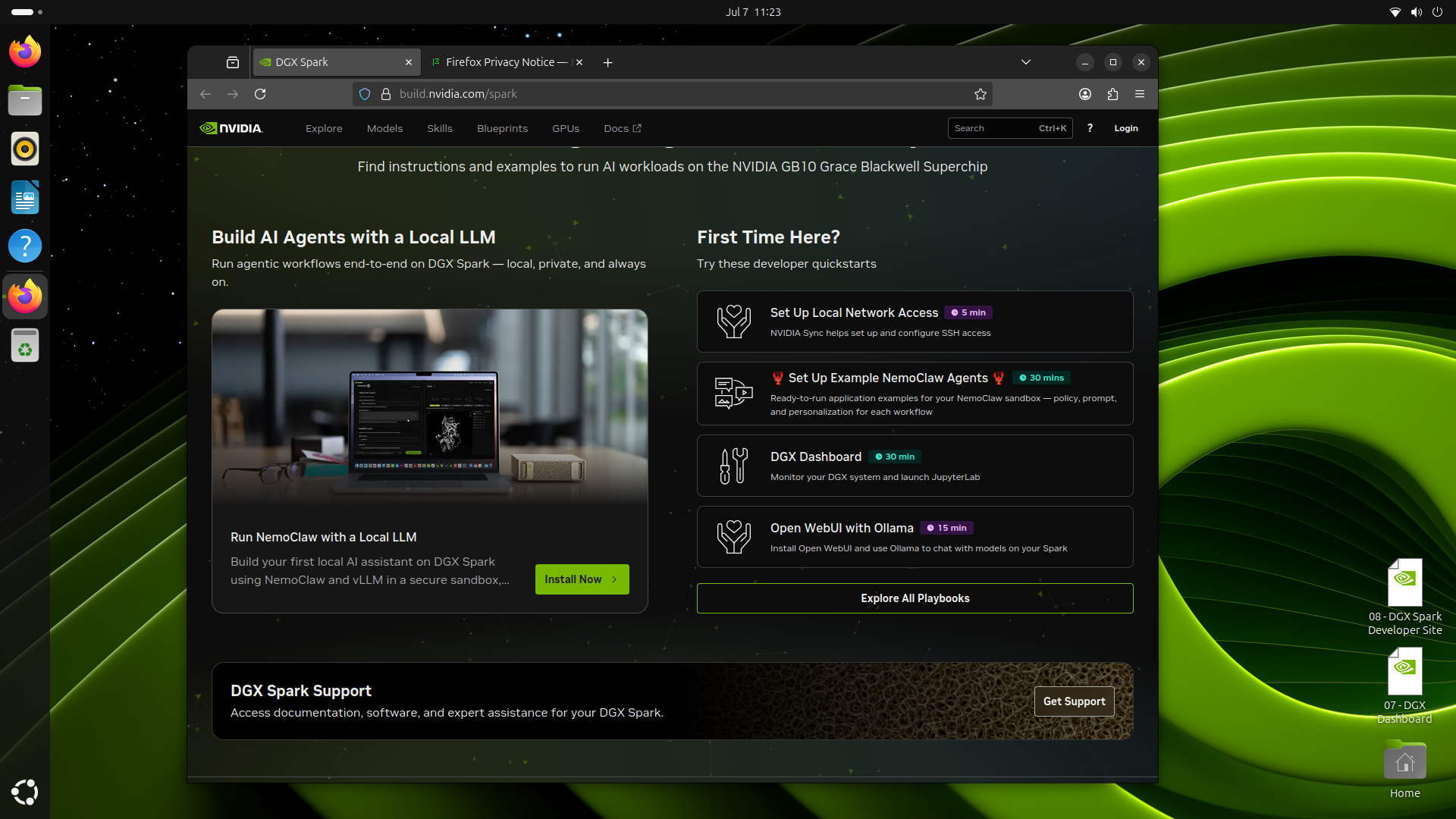The image size is (1456, 819).
Task: Open the Trash from the dock
Action: (x=25, y=346)
